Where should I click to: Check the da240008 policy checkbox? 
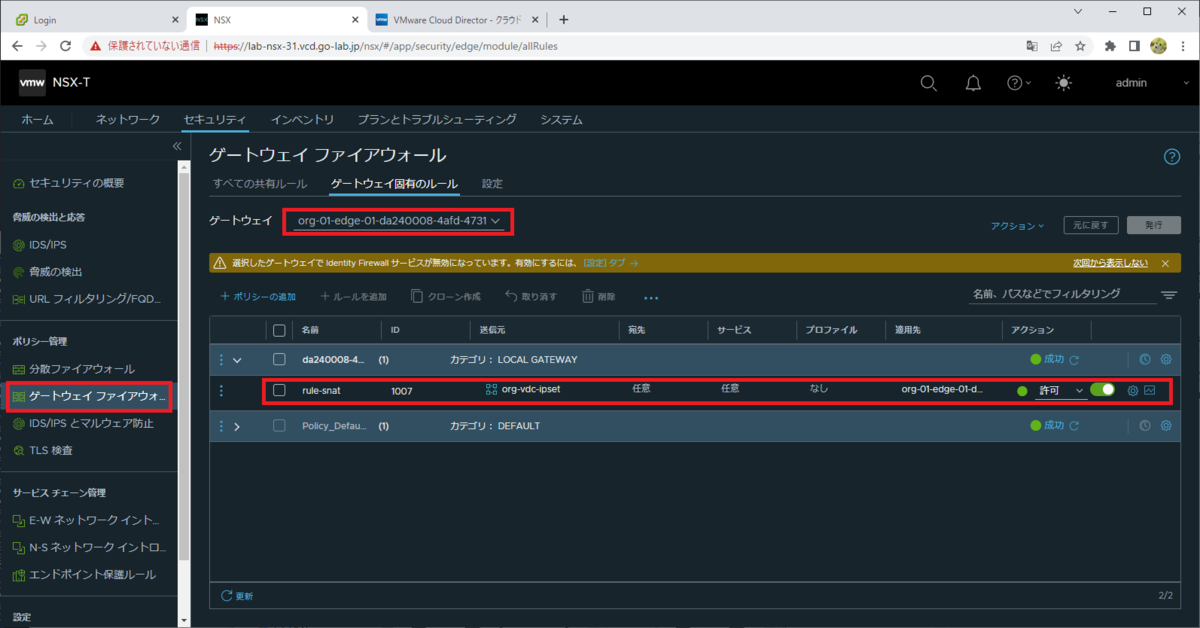[279, 360]
